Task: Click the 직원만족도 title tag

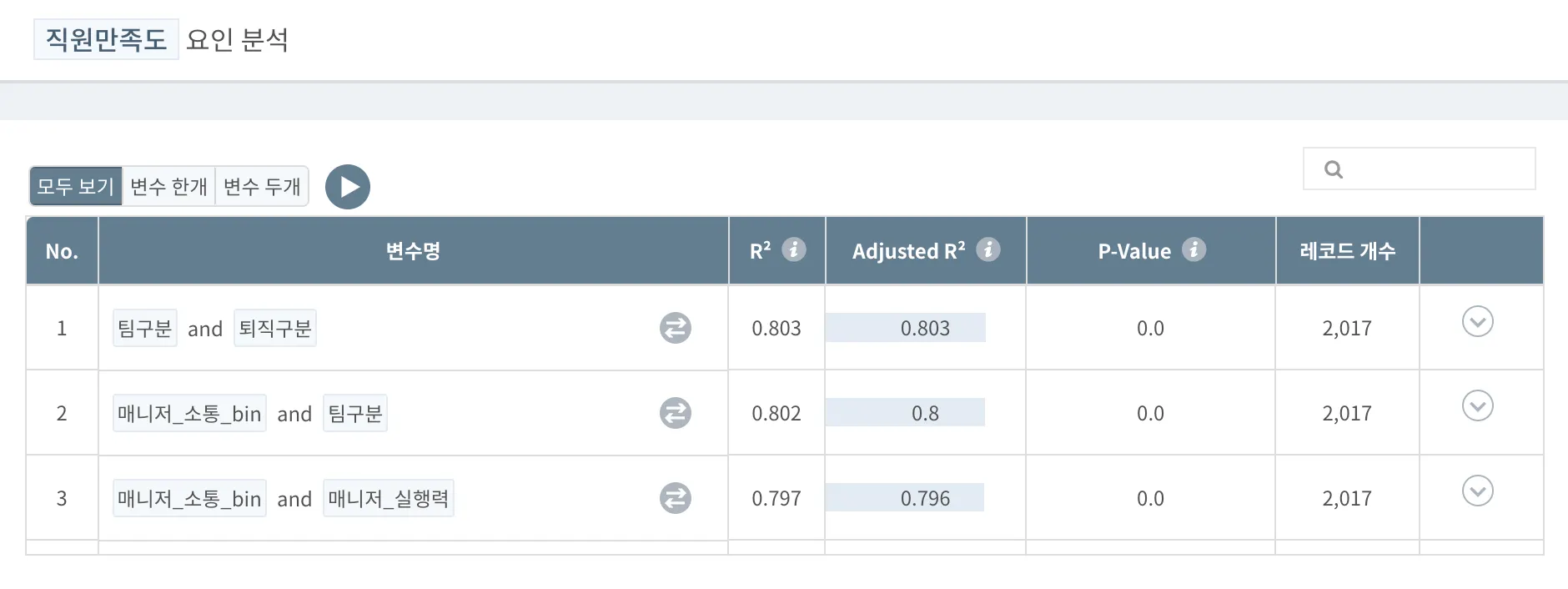Action: [x=106, y=39]
